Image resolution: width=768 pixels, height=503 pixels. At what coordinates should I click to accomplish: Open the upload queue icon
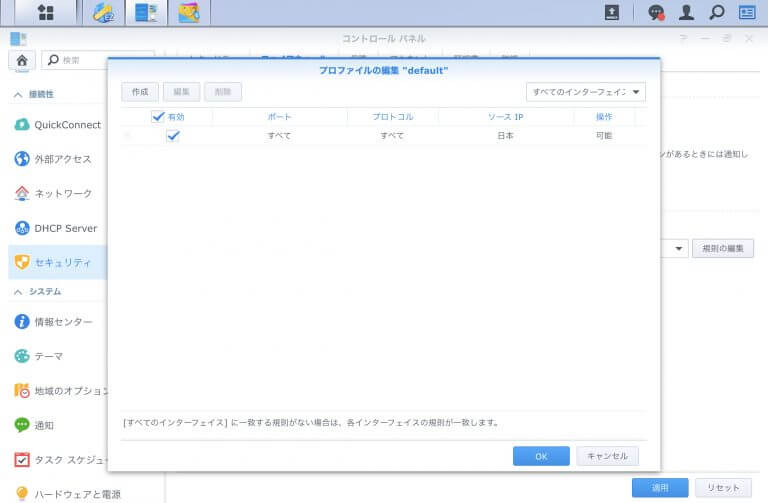(612, 12)
